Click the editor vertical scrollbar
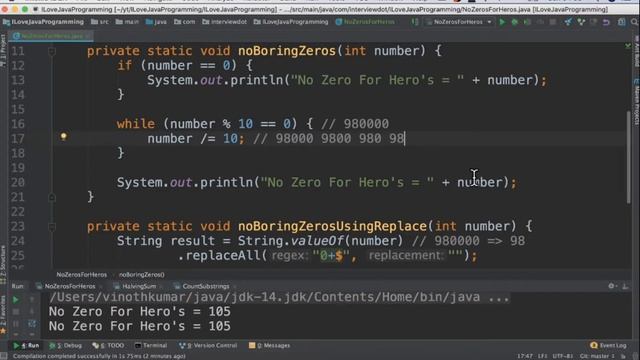The width and height of the screenshot is (640, 360). coord(628,157)
